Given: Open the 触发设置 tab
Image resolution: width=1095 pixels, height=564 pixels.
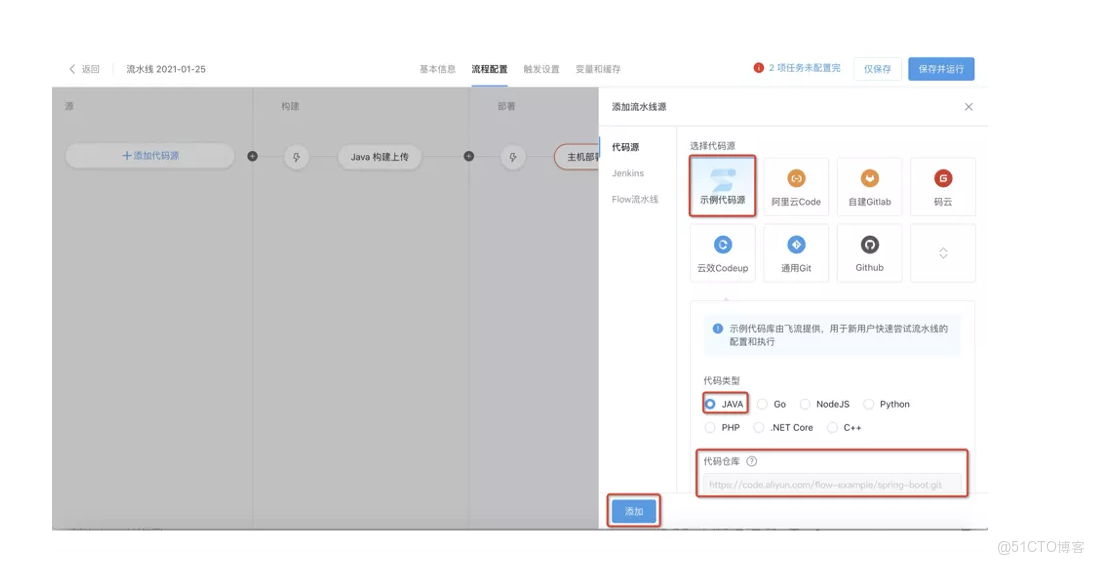Looking at the screenshot, I should click(541, 69).
